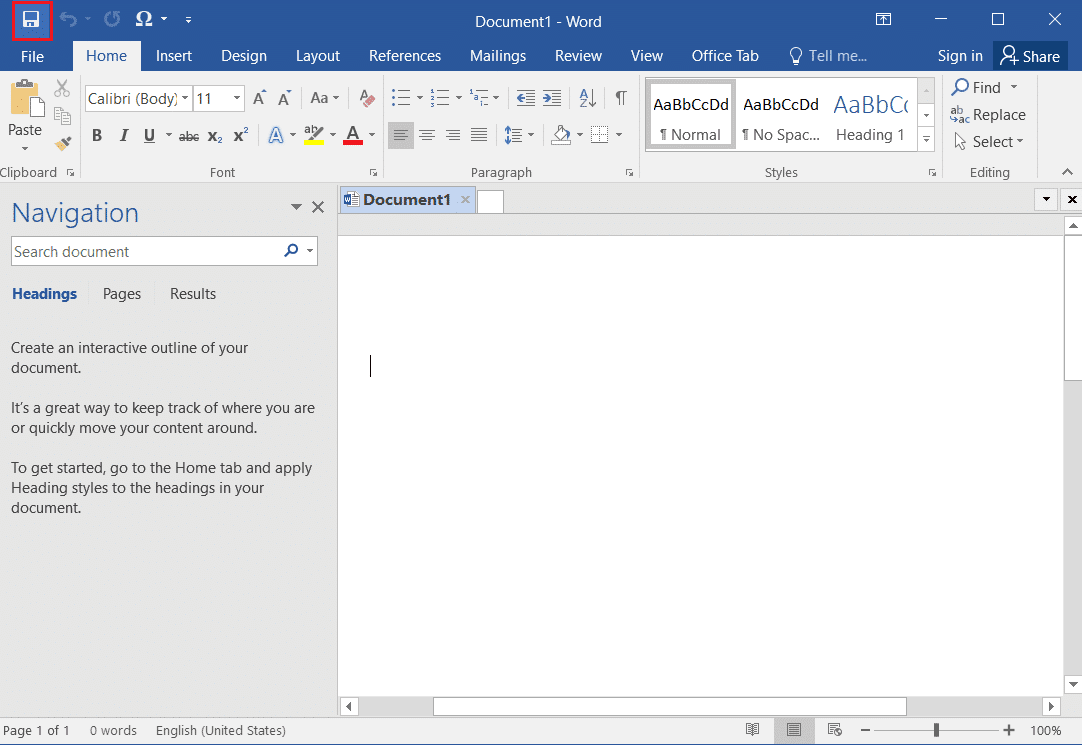The image size is (1082, 745).
Task: Sort text with the A-Z sort icon
Action: 588,98
